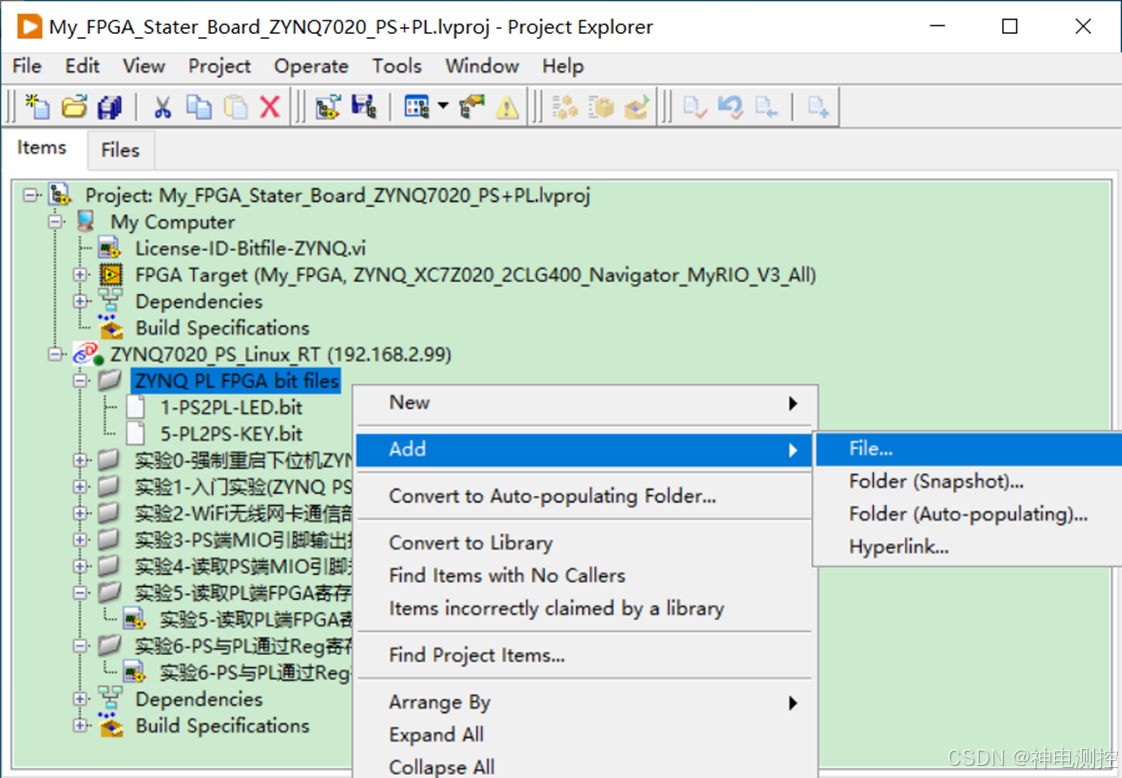Switch to the Files tab
The width and height of the screenshot is (1122, 778).
pyautogui.click(x=120, y=150)
